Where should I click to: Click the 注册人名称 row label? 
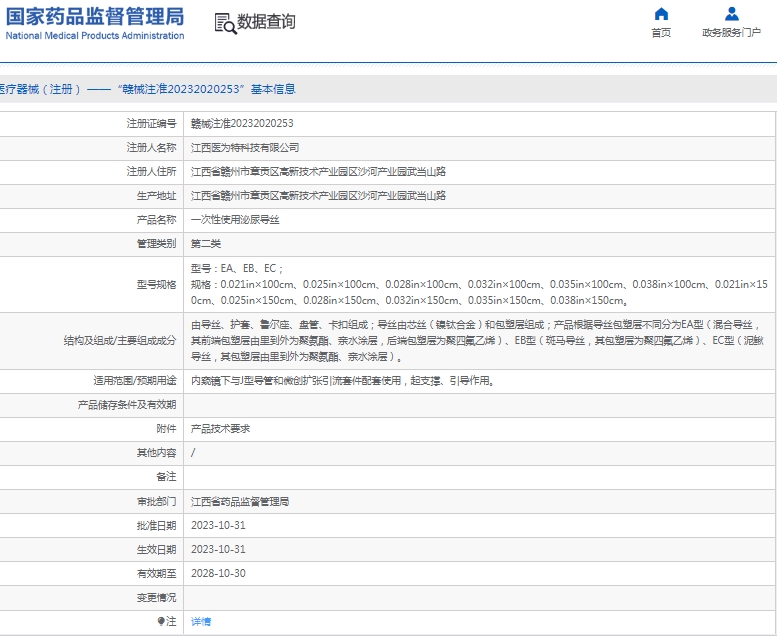point(151,148)
